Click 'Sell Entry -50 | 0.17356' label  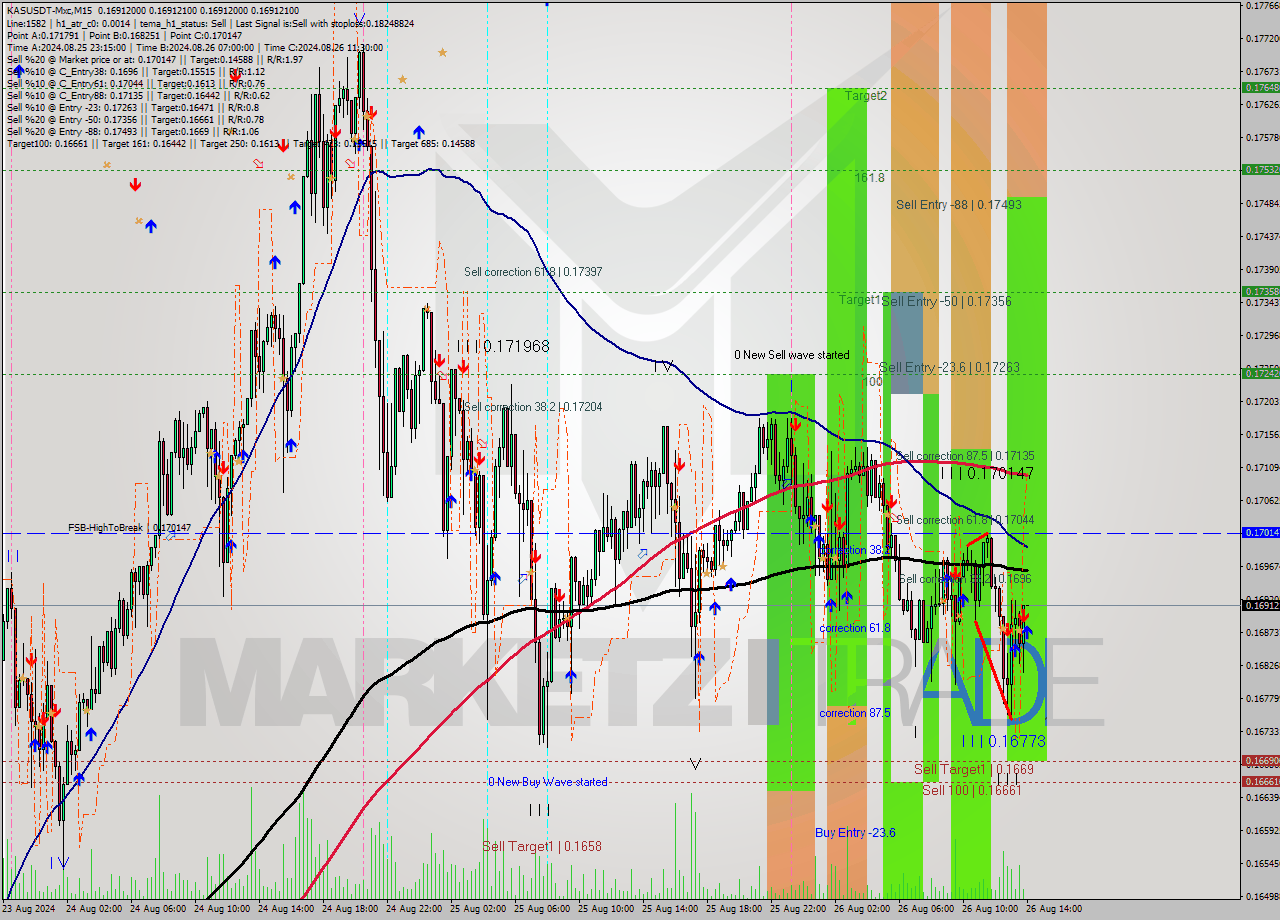[x=948, y=301]
